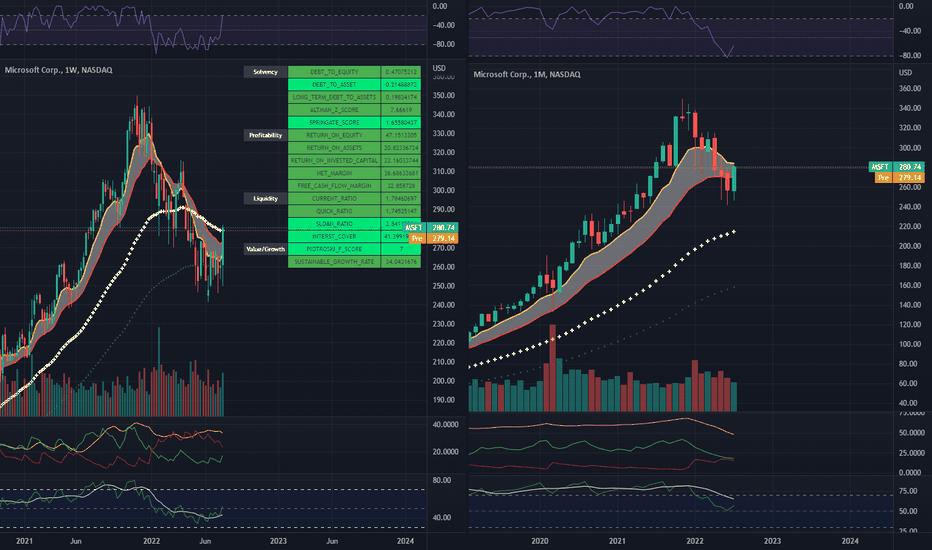Click the Value/Growth category label

click(266, 249)
